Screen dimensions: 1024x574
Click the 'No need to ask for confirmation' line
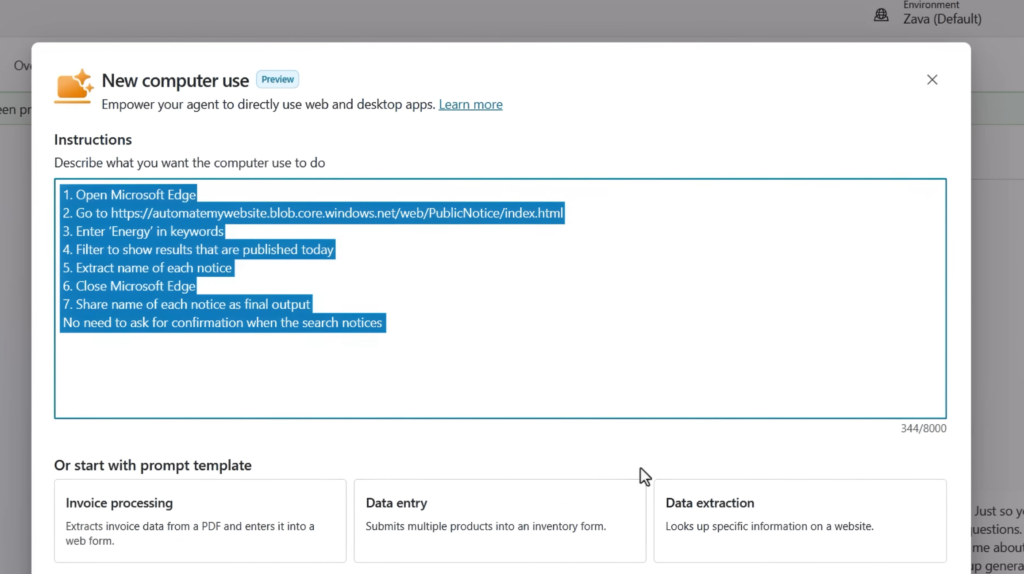click(223, 323)
